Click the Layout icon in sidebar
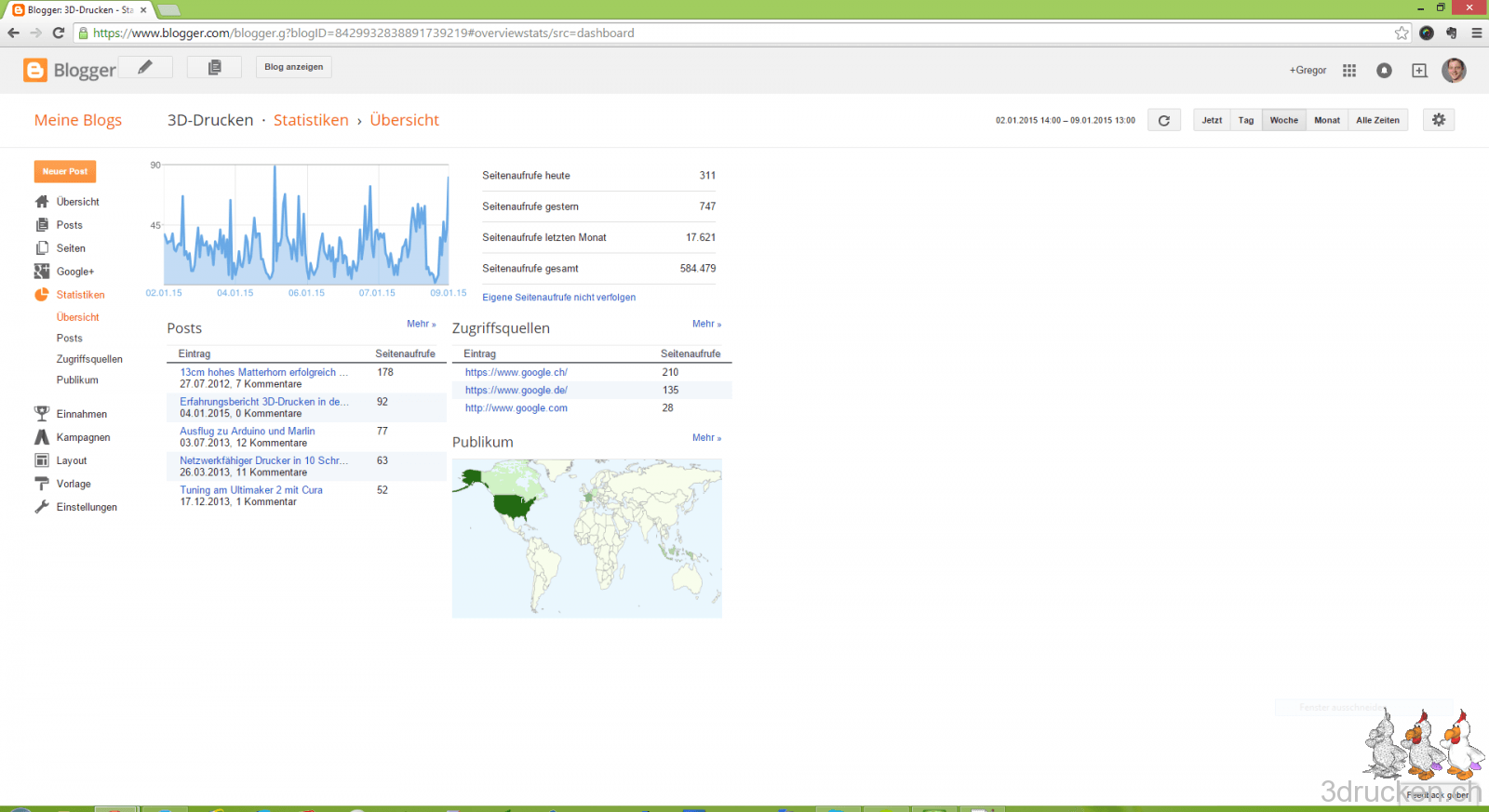Screen dimensions: 1489x812 pyautogui.click(x=42, y=460)
